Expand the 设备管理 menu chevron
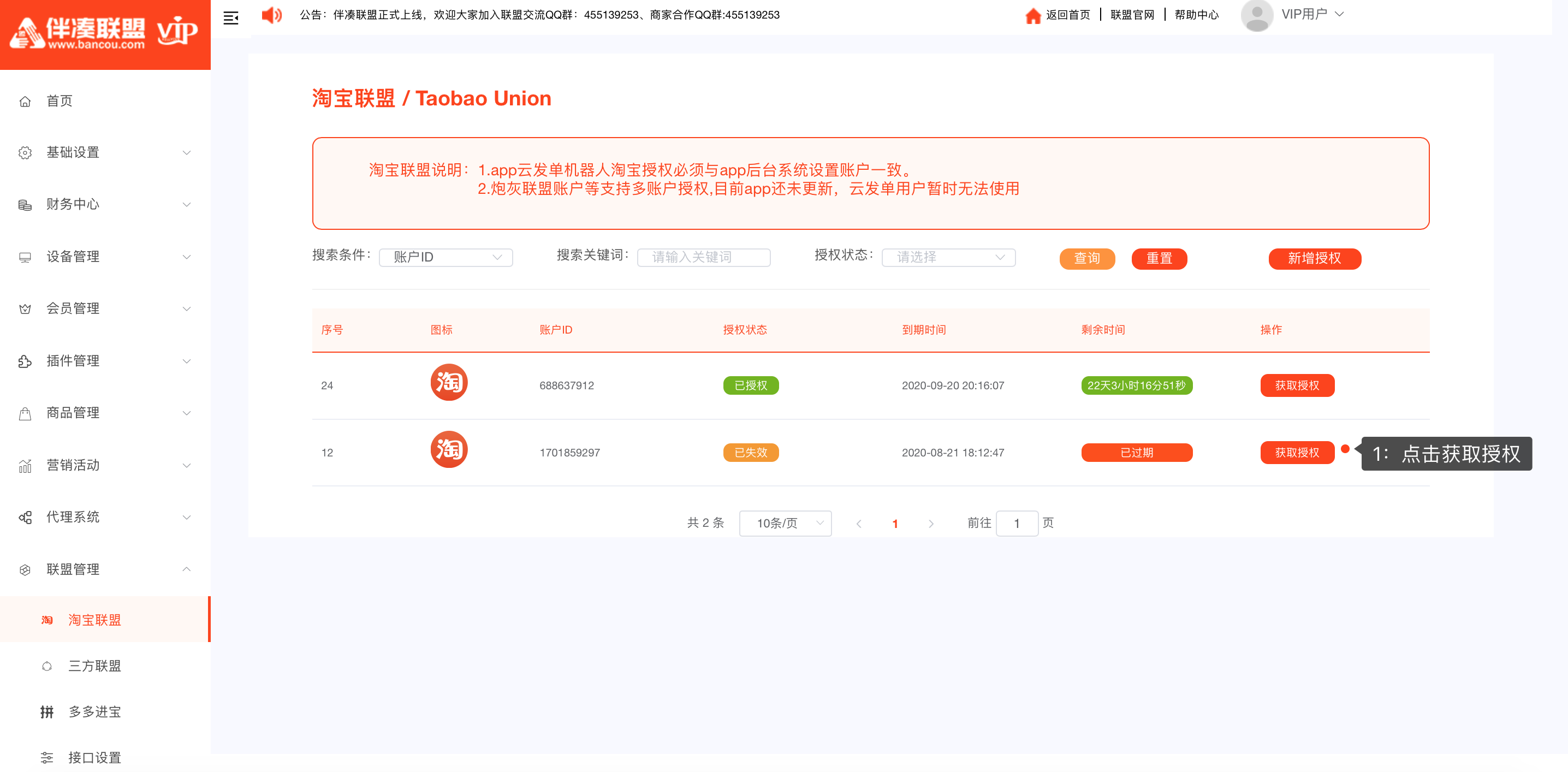This screenshot has height=772, width=1568. 187,257
